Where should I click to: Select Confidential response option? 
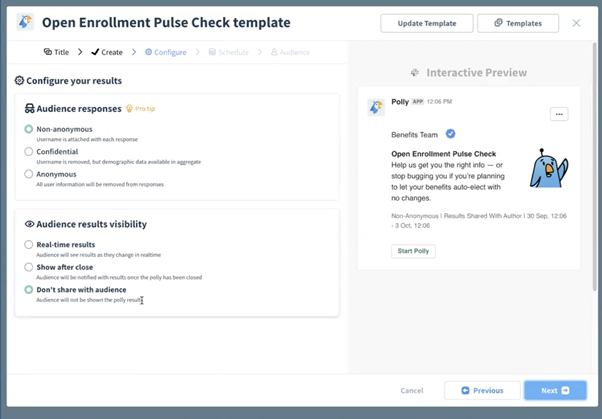click(29, 152)
